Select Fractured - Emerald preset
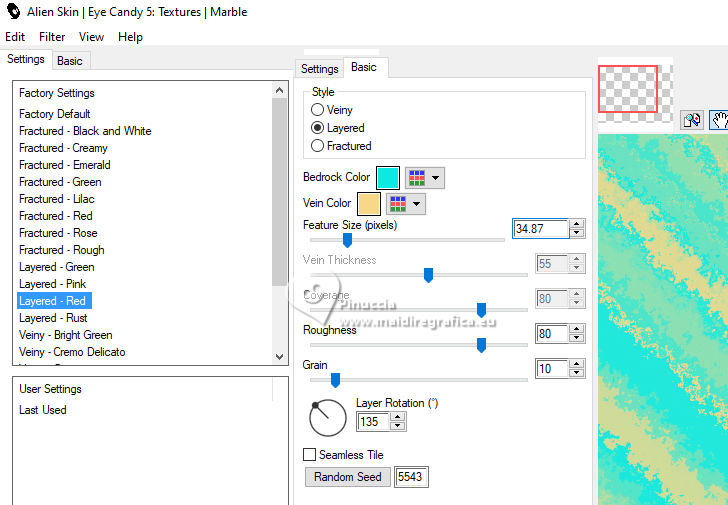 coord(65,165)
